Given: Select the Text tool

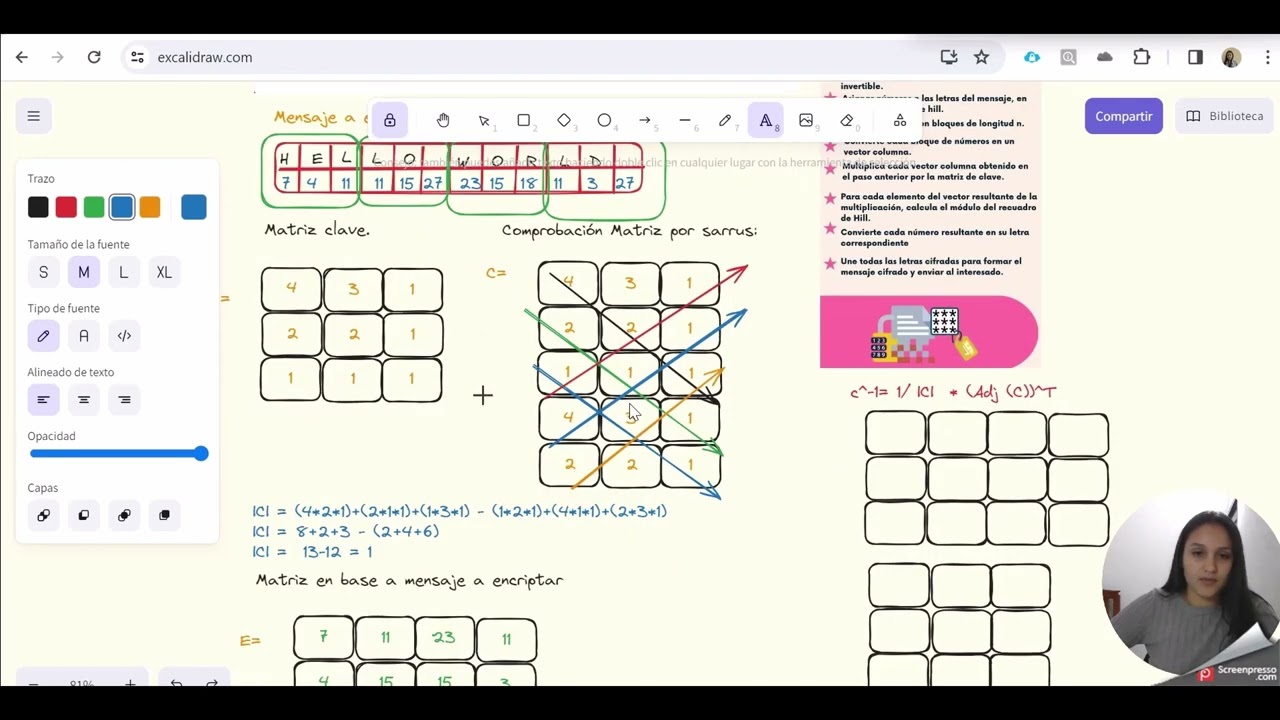Looking at the screenshot, I should [766, 120].
